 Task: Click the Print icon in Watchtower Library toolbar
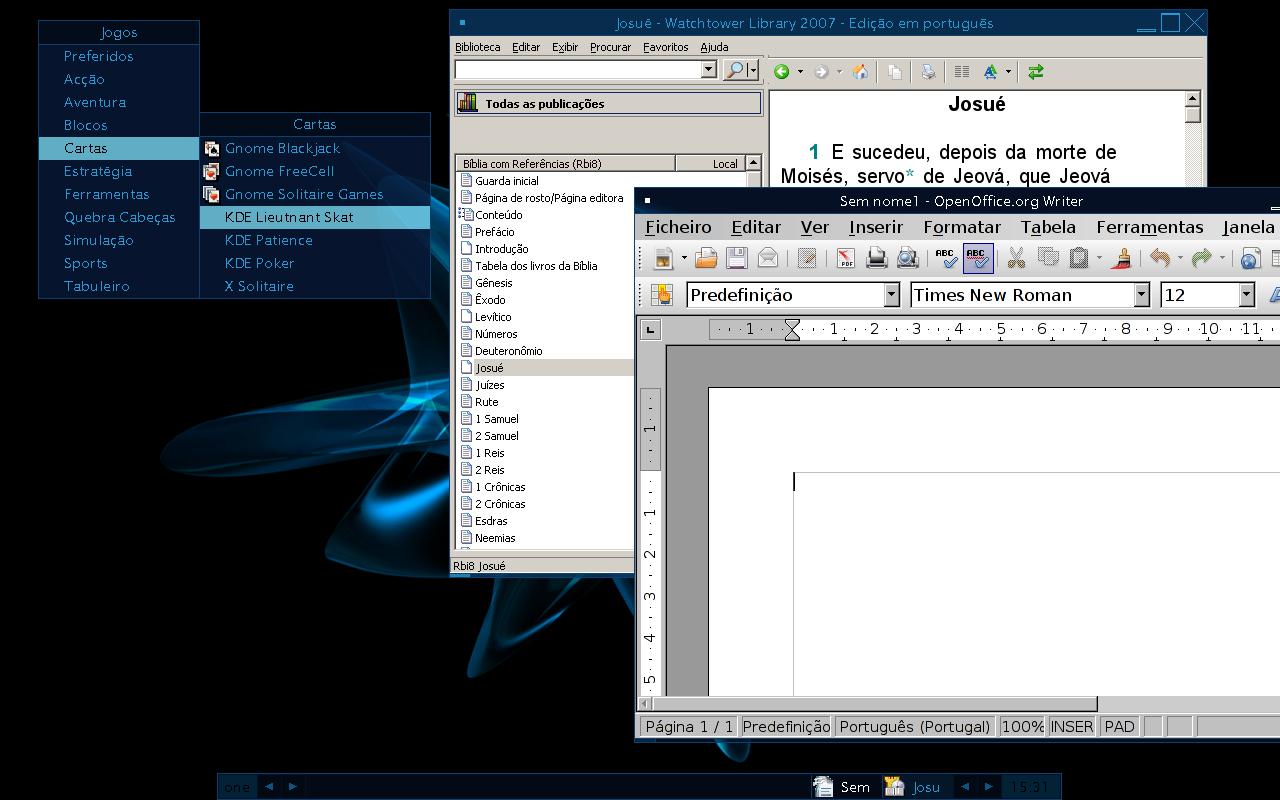[x=928, y=71]
